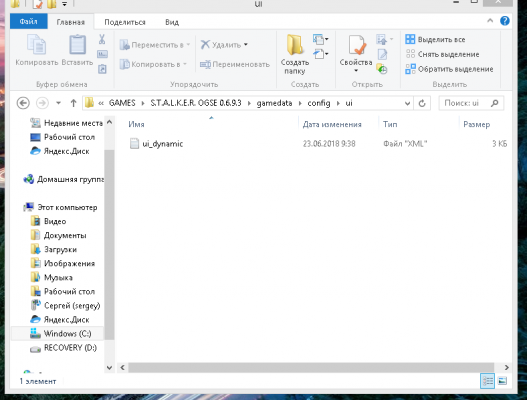Click the Copy icon in the ribbon

coord(36,44)
